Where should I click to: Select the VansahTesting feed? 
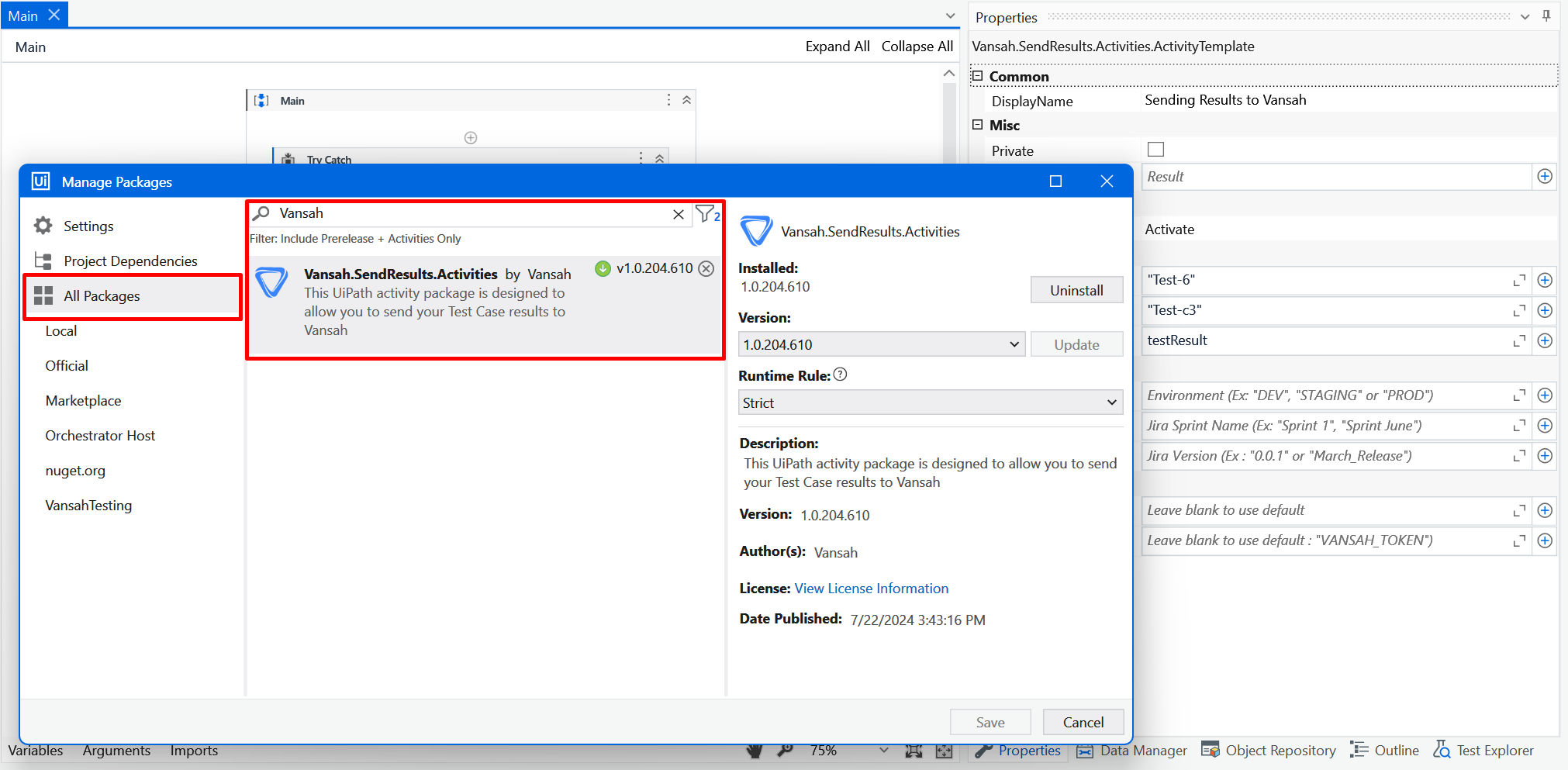pos(88,506)
